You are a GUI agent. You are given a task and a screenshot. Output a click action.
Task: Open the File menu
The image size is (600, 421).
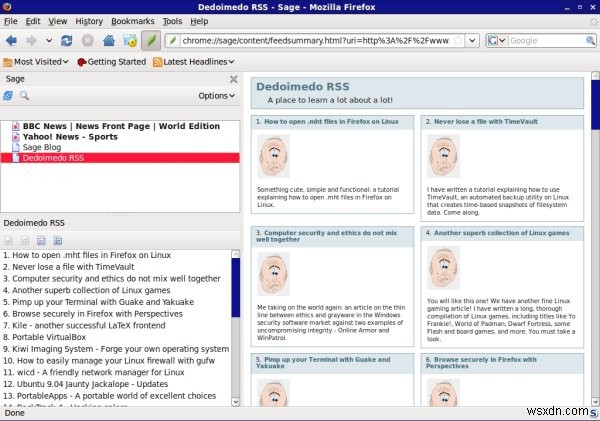(x=10, y=21)
